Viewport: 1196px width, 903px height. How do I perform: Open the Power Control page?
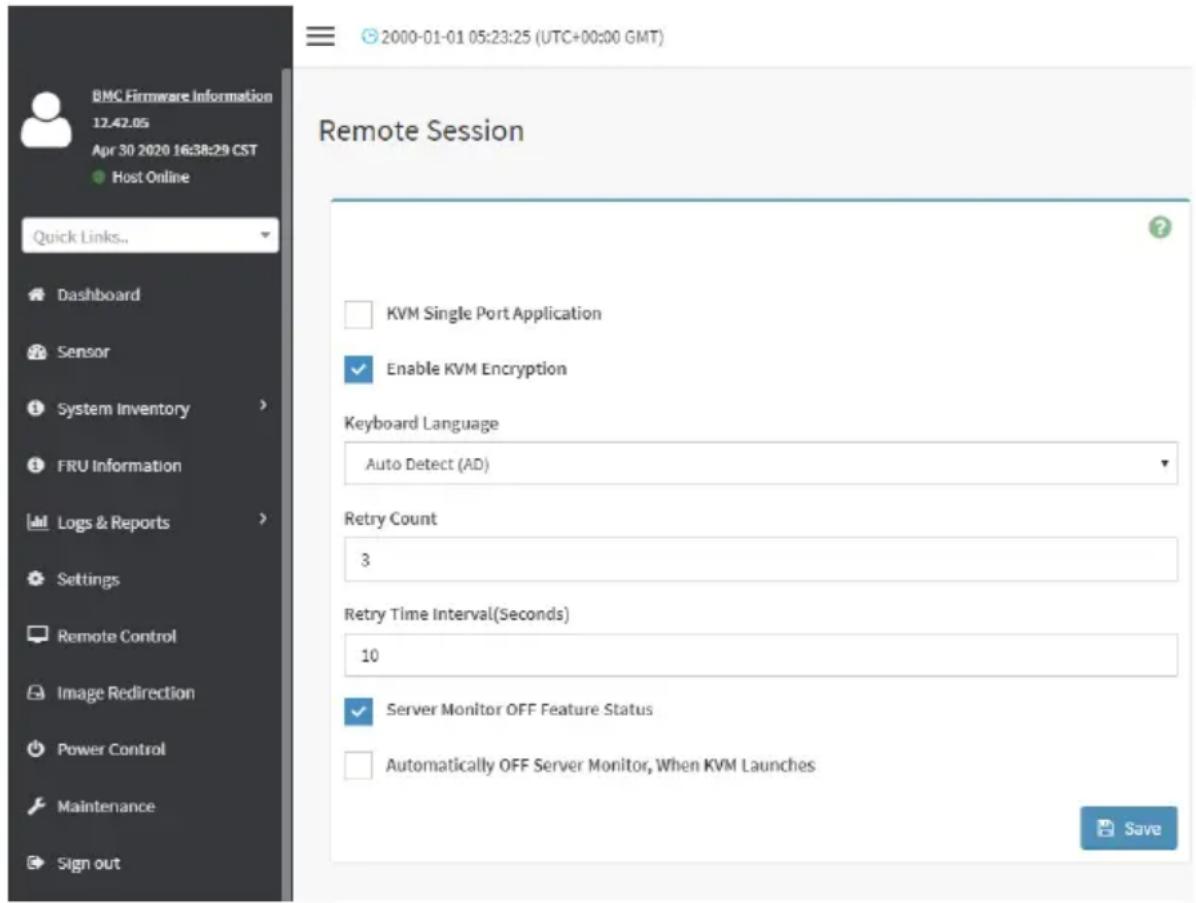click(111, 749)
